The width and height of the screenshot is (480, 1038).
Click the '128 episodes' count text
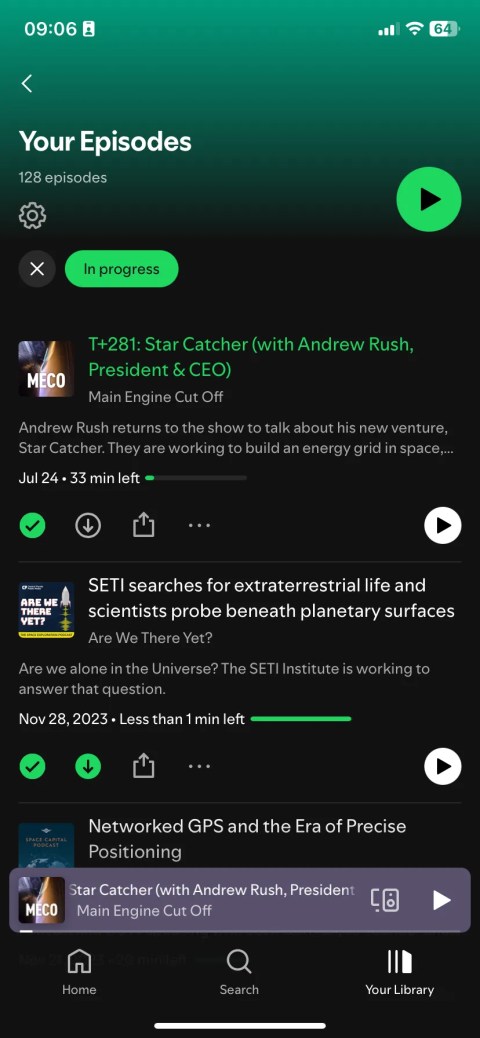(63, 177)
